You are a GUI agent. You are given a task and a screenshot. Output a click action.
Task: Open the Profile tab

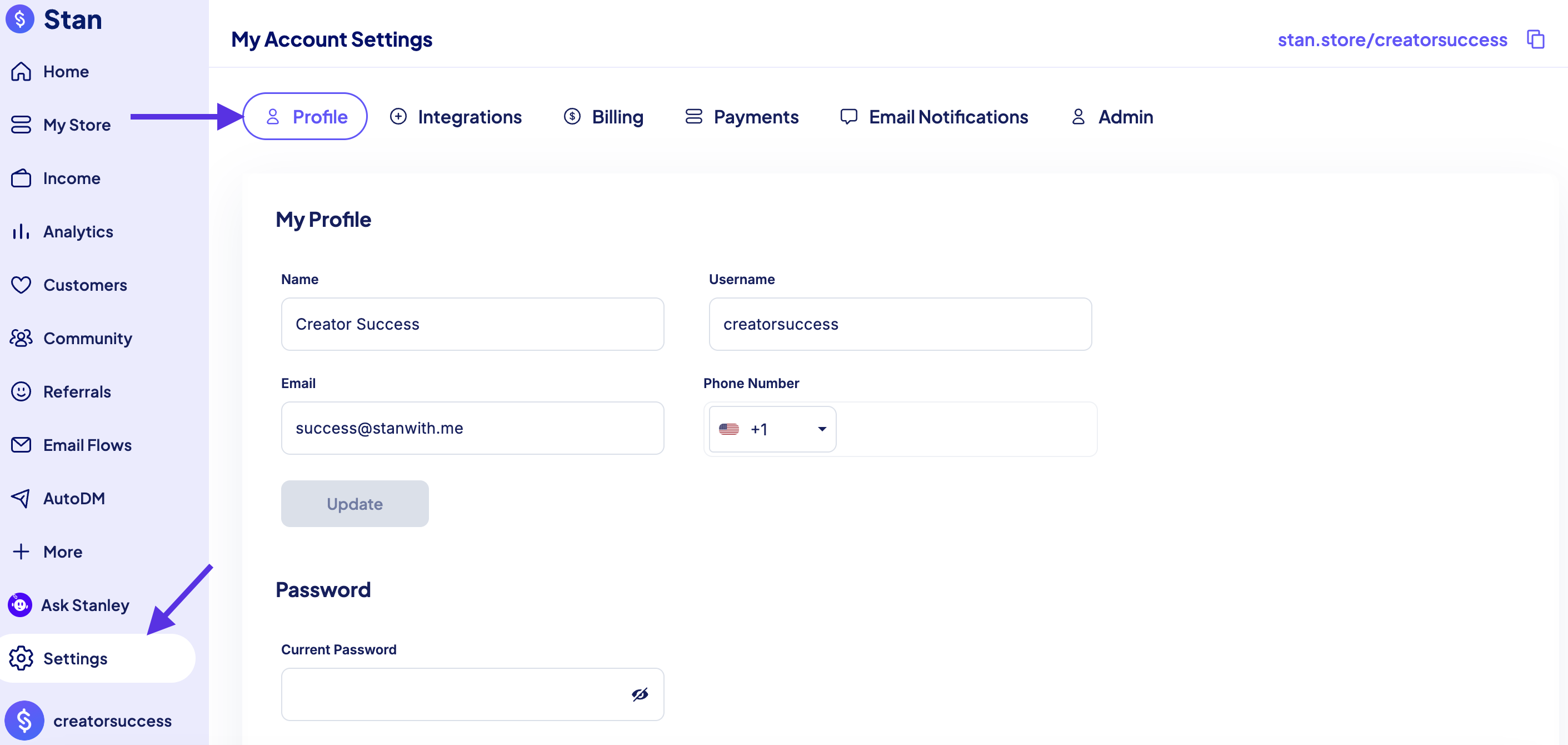[x=305, y=116]
